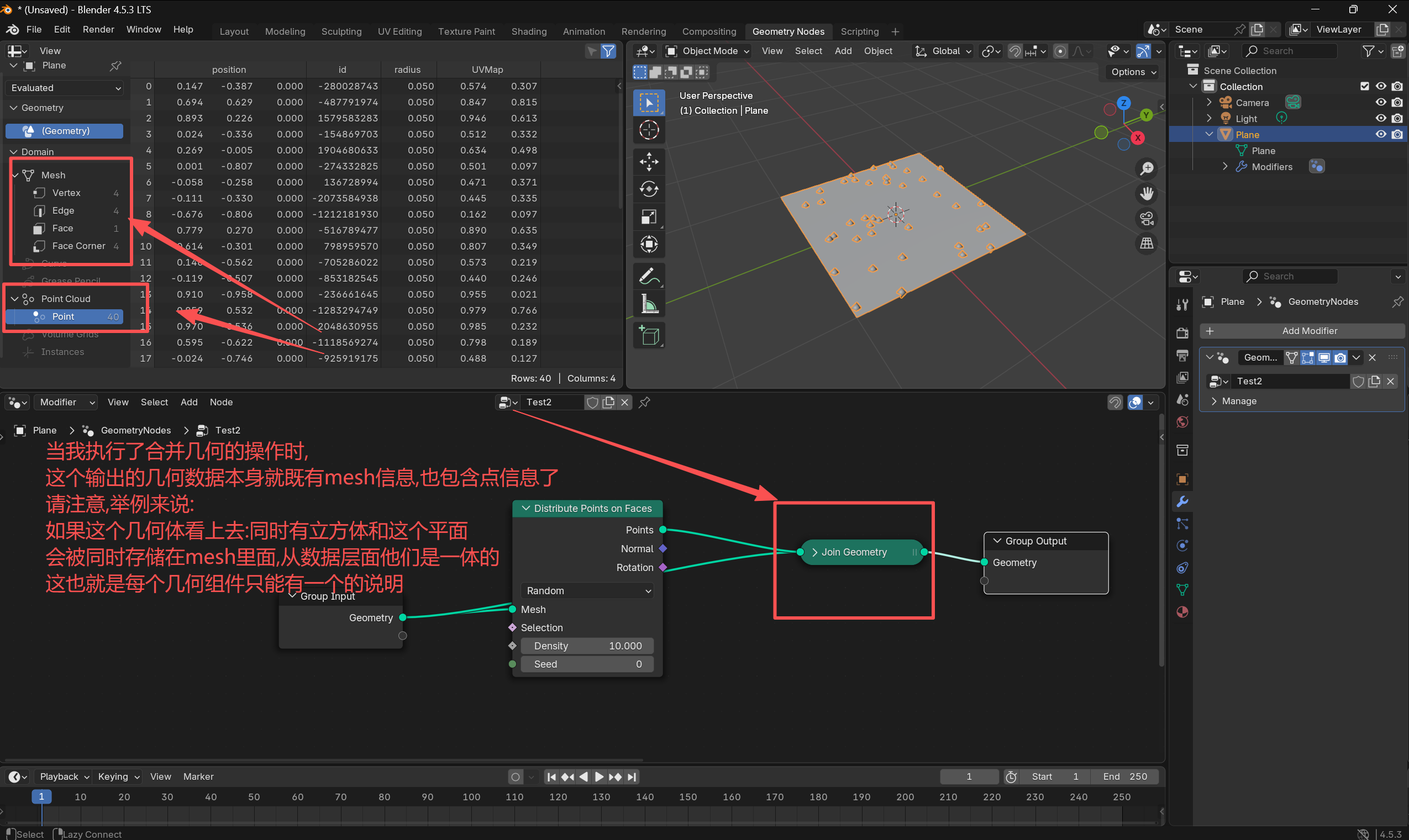Click Options button in the viewport
The height and width of the screenshot is (840, 1409).
pyautogui.click(x=1133, y=72)
